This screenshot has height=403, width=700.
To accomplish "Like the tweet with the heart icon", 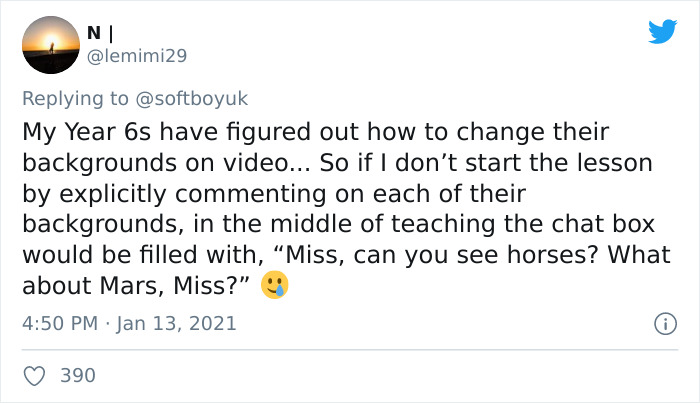I will (35, 375).
